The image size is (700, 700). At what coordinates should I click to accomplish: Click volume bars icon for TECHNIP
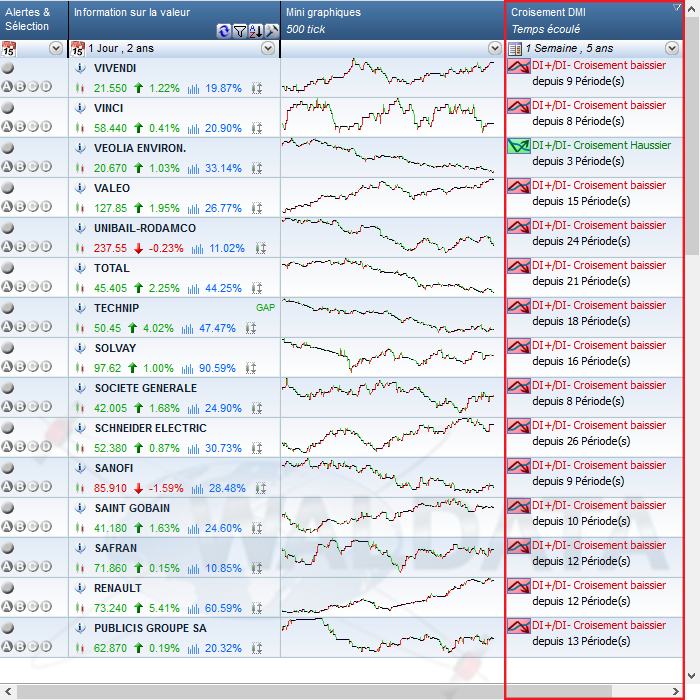click(188, 329)
